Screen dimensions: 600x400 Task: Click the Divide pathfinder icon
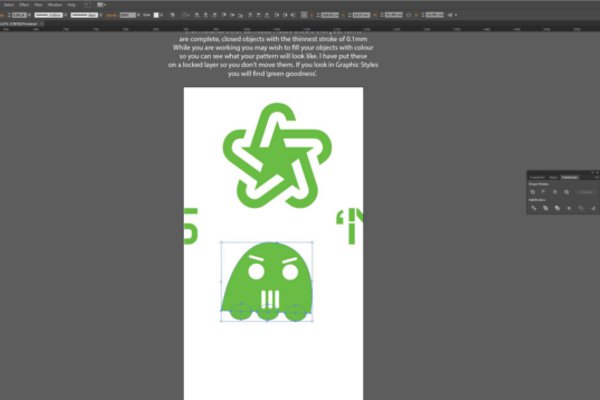coord(533,208)
